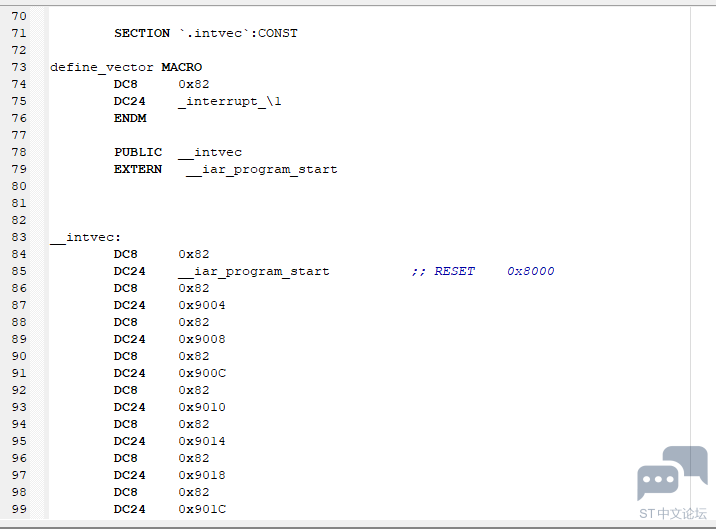Click __intvec symbol on line 78

tap(210, 153)
